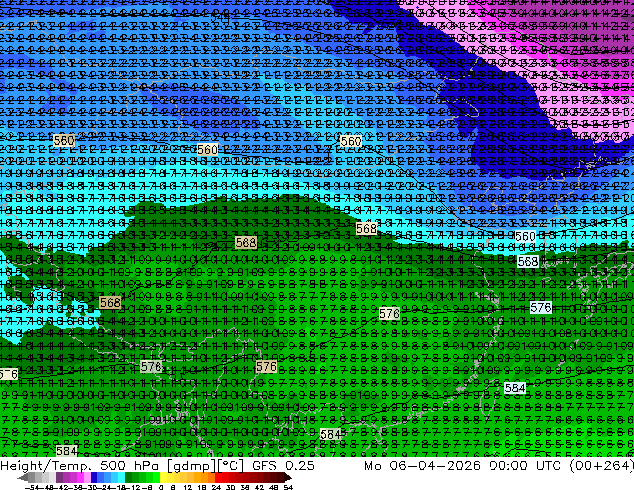The height and width of the screenshot is (490, 634).
Task: Click the cyan swatch on the temperature scale
Action: click(x=121, y=477)
